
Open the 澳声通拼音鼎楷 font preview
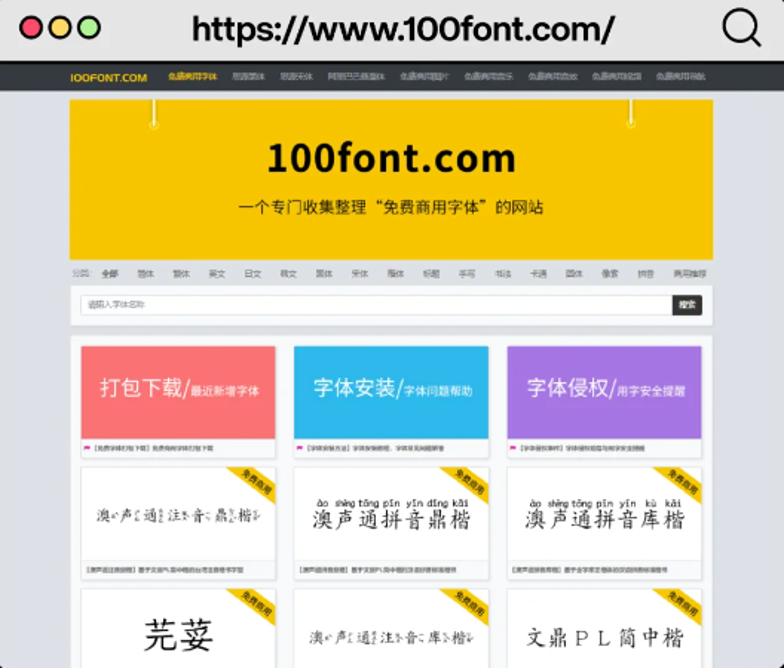(391, 514)
